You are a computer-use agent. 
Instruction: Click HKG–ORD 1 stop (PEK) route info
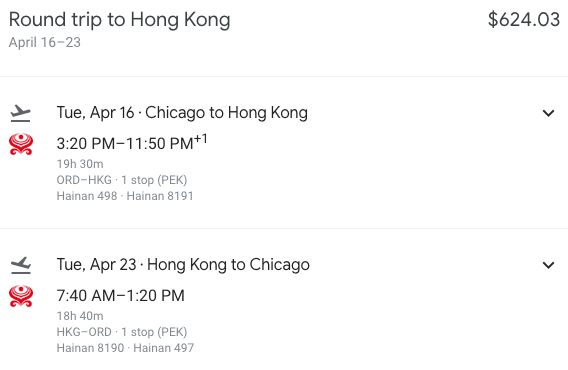pyautogui.click(x=122, y=332)
